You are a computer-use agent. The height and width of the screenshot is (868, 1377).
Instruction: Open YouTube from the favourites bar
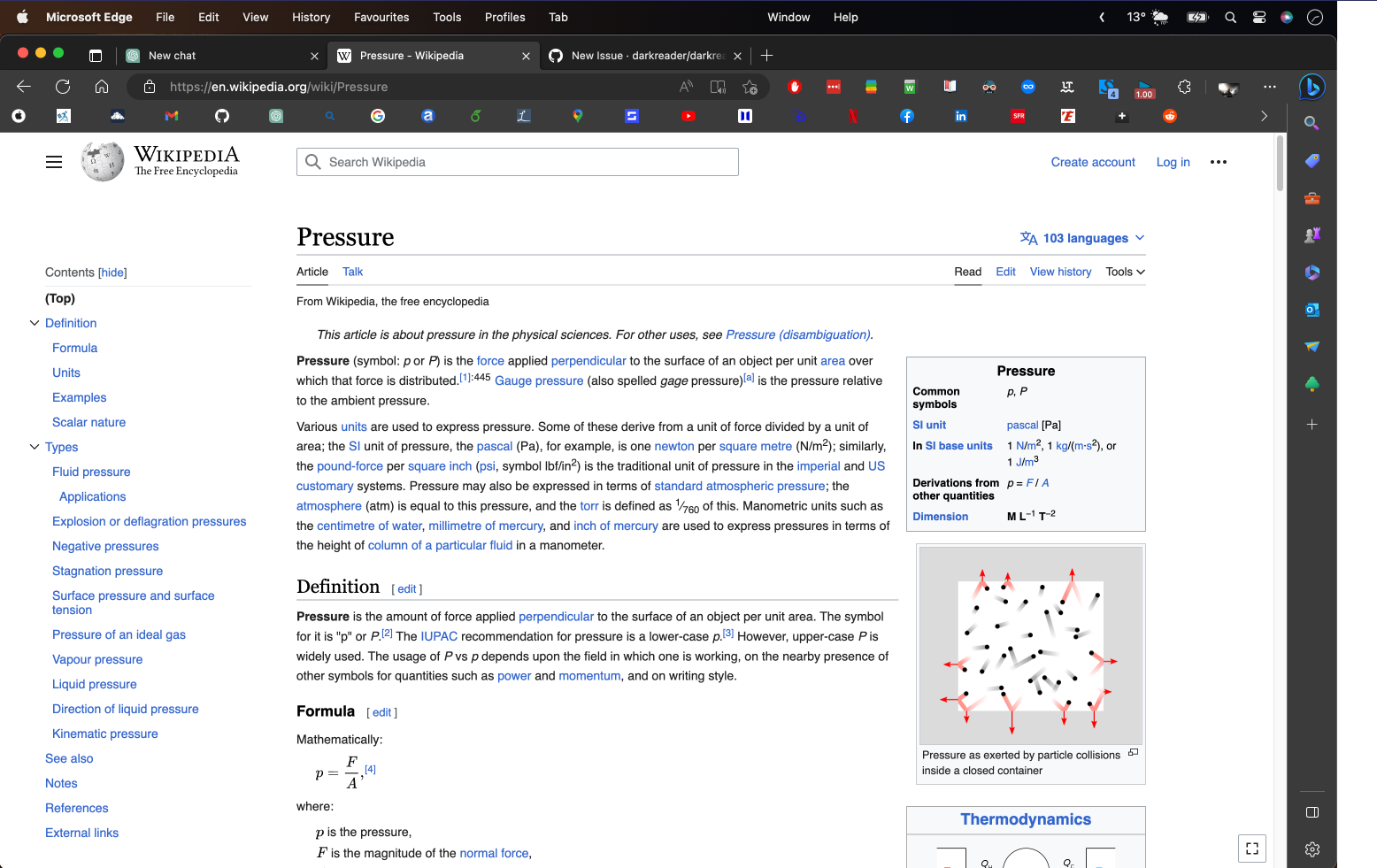pos(688,116)
